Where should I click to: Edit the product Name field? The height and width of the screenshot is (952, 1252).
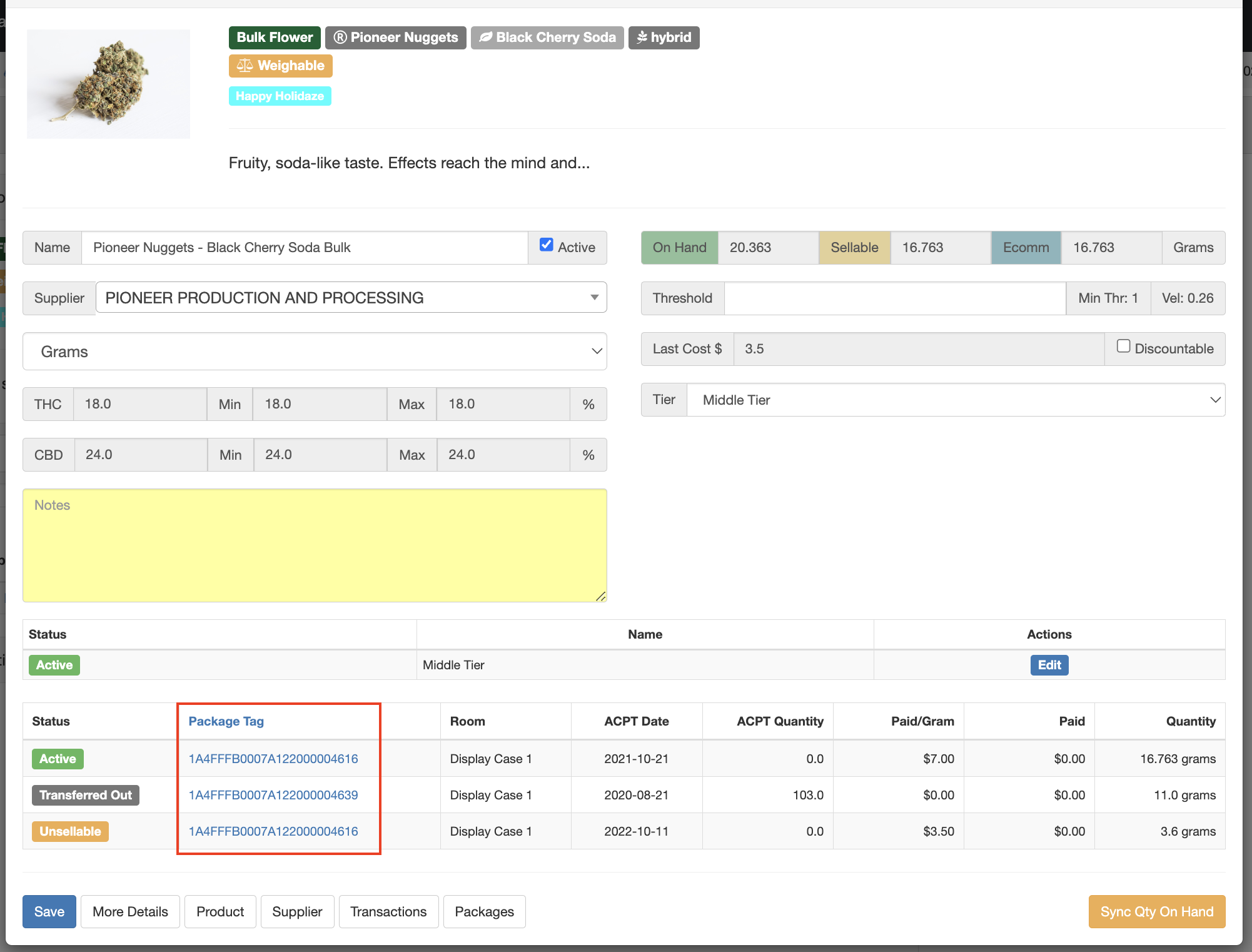(x=305, y=248)
